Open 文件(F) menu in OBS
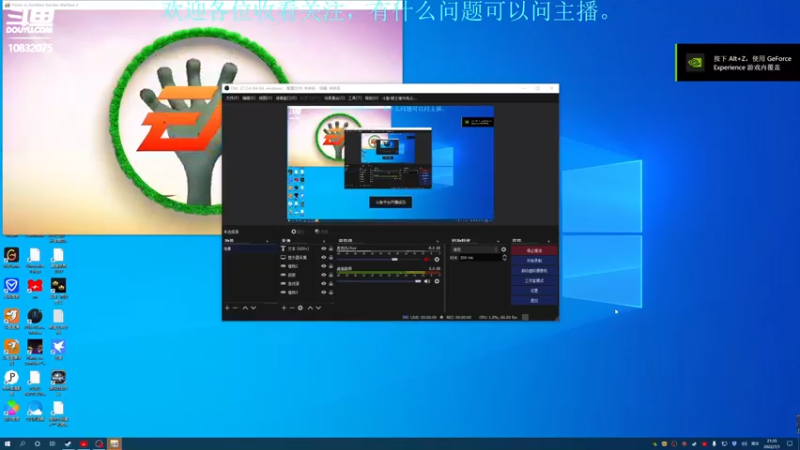 [232, 98]
